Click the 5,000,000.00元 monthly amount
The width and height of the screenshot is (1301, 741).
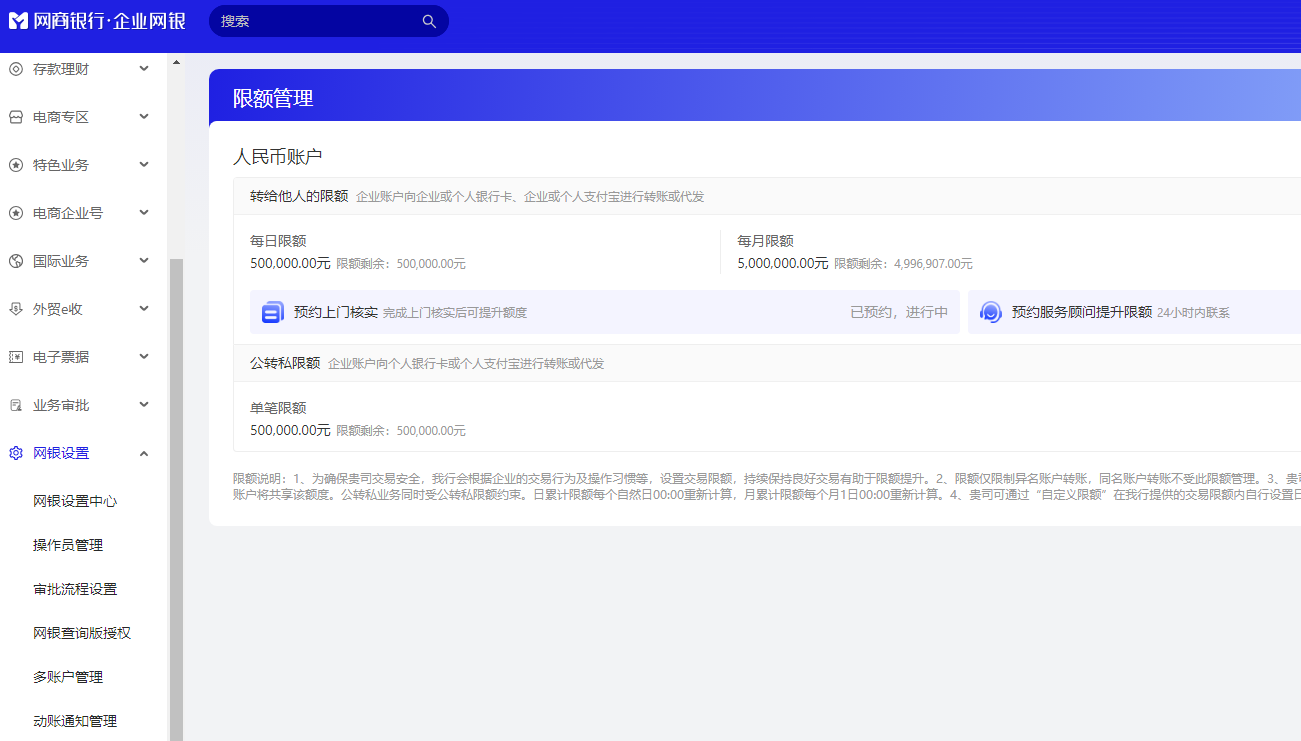[x=783, y=263]
